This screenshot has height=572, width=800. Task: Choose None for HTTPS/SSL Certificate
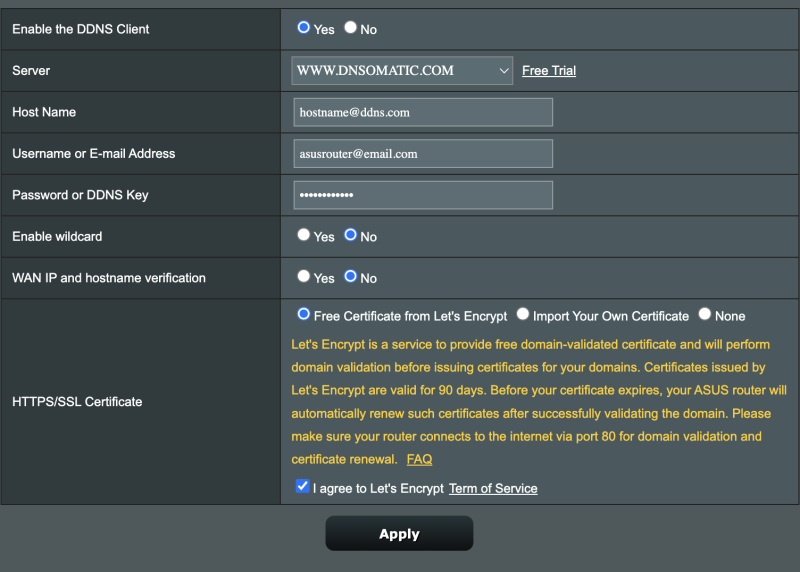pyautogui.click(x=705, y=314)
